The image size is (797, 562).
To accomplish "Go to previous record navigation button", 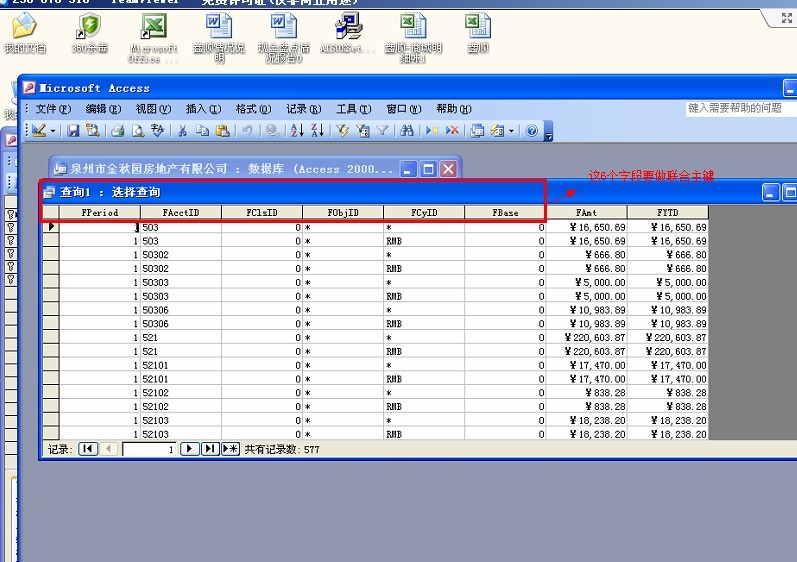I will (x=108, y=449).
